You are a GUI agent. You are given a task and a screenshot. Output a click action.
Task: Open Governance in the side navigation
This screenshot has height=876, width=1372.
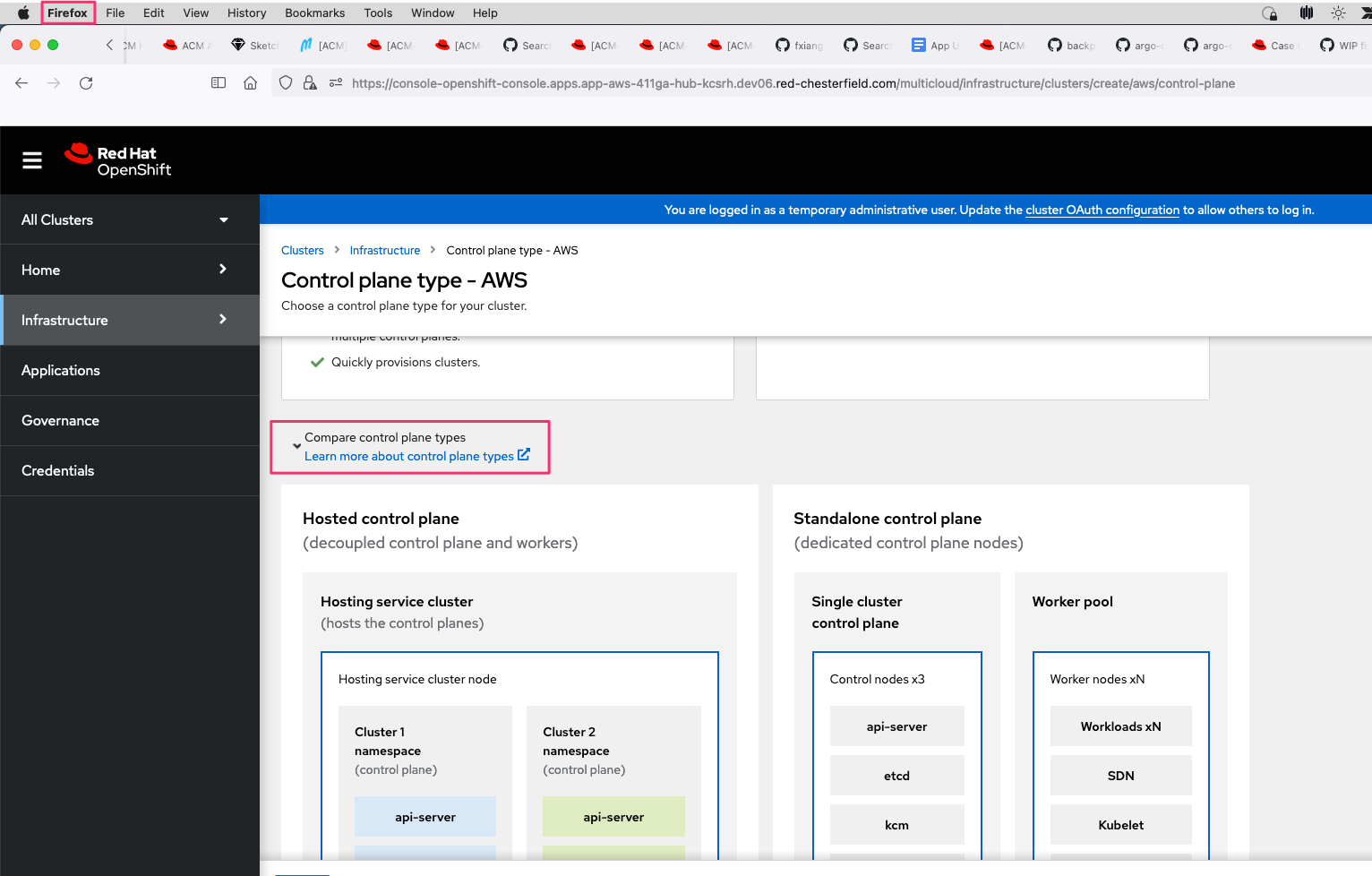click(130, 420)
